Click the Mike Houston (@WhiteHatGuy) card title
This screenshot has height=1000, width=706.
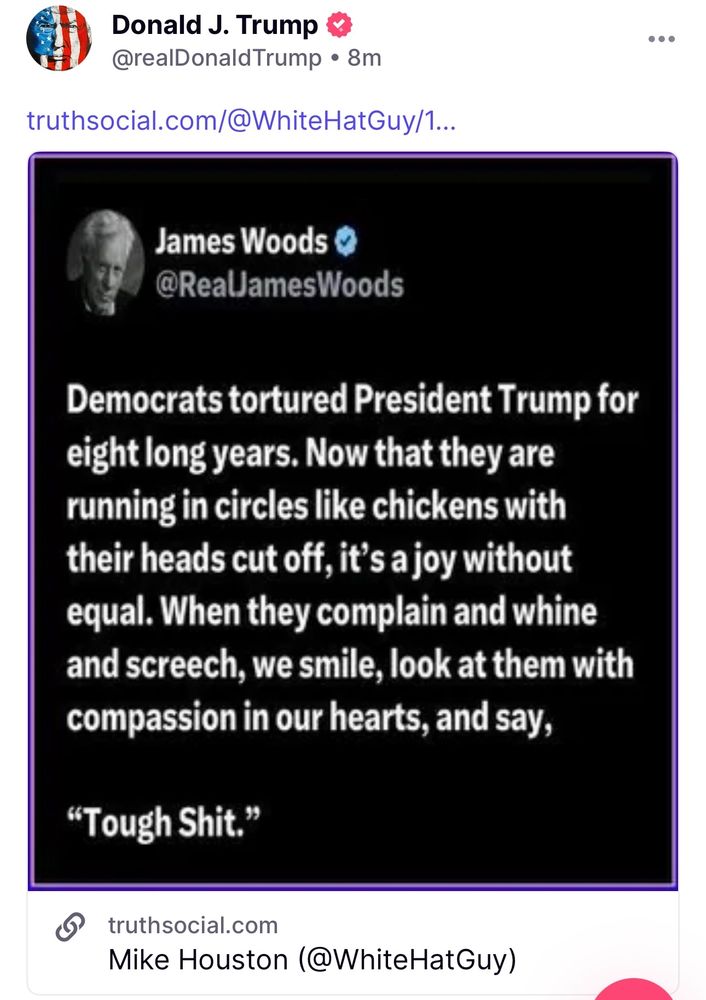[x=313, y=959]
